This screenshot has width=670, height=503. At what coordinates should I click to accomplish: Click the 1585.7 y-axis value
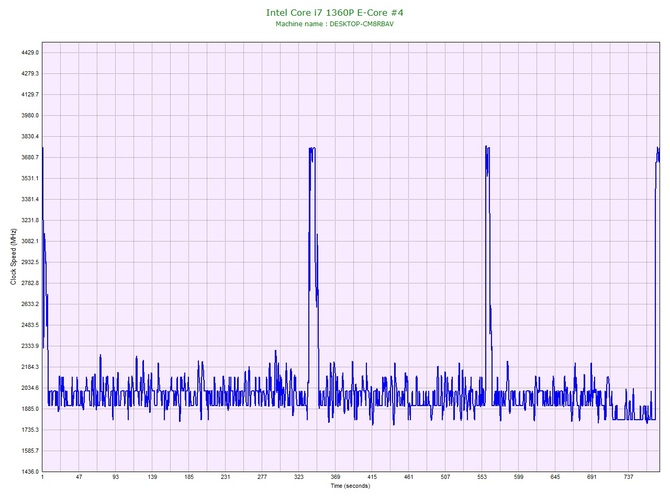point(30,450)
